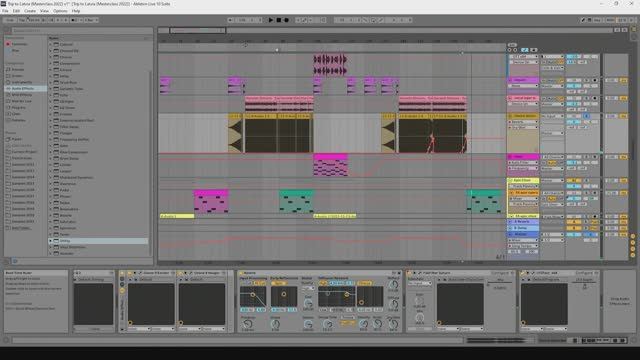The width and height of the screenshot is (640, 360).
Task: Select the MIDI Effects browser category
Action: point(21,95)
